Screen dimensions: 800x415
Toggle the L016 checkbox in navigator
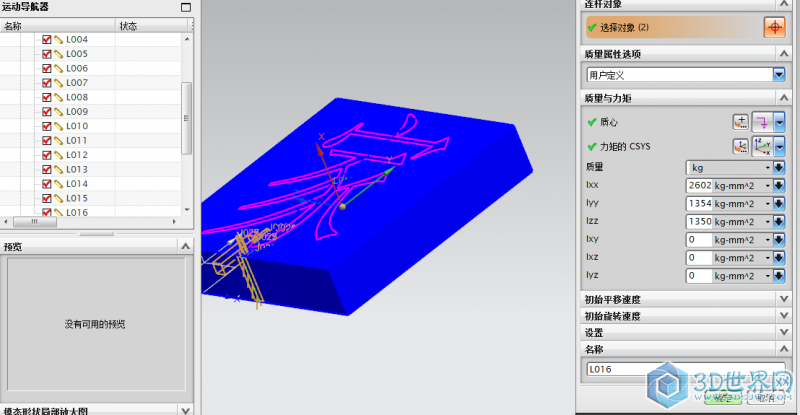[x=46, y=212]
